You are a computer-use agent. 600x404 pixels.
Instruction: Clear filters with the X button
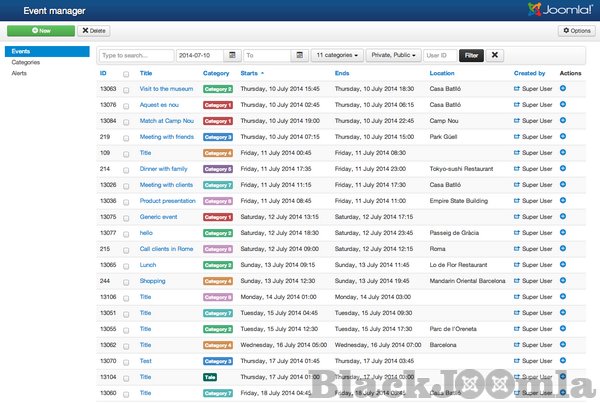click(495, 56)
